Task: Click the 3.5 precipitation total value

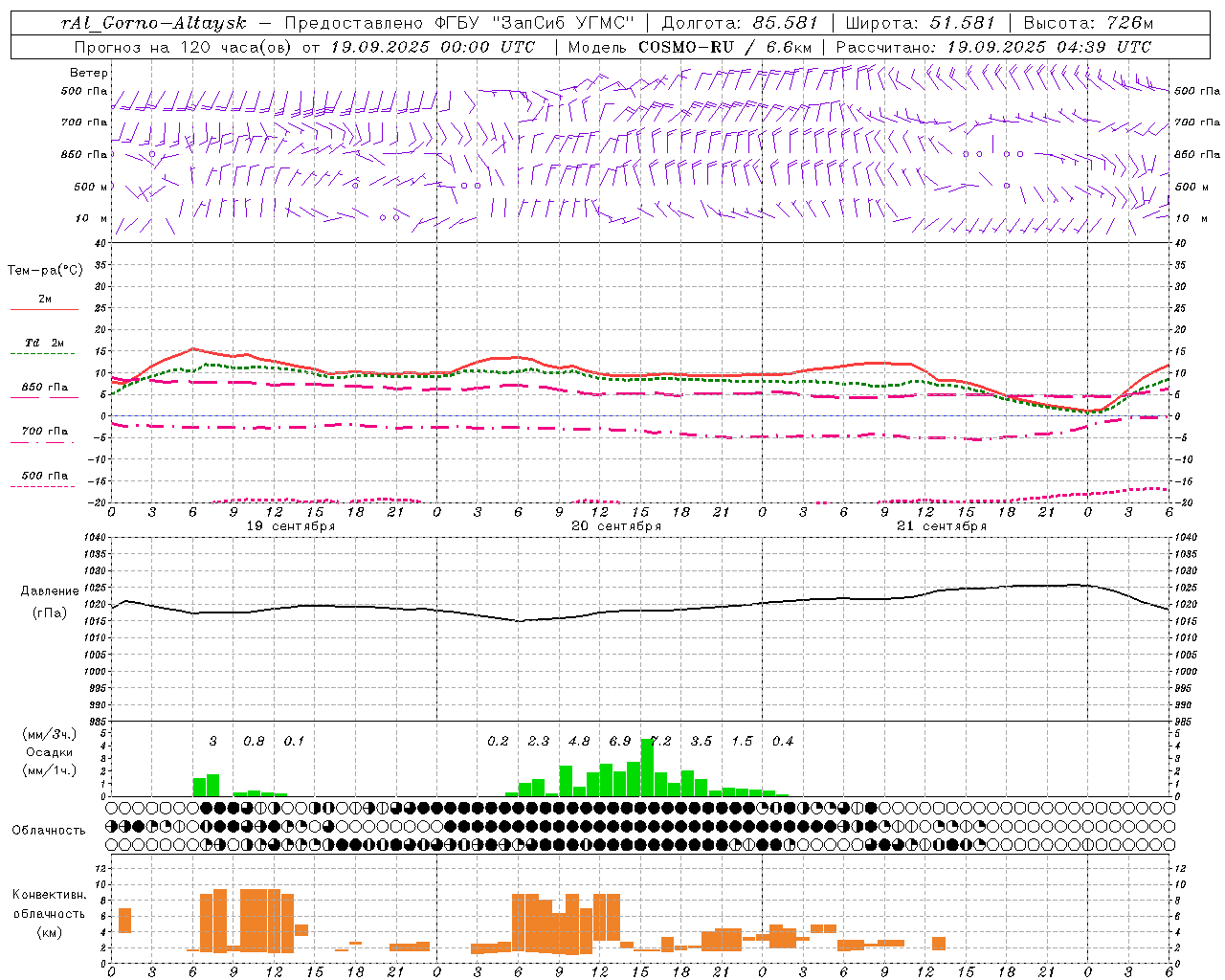Action: pyautogui.click(x=702, y=741)
